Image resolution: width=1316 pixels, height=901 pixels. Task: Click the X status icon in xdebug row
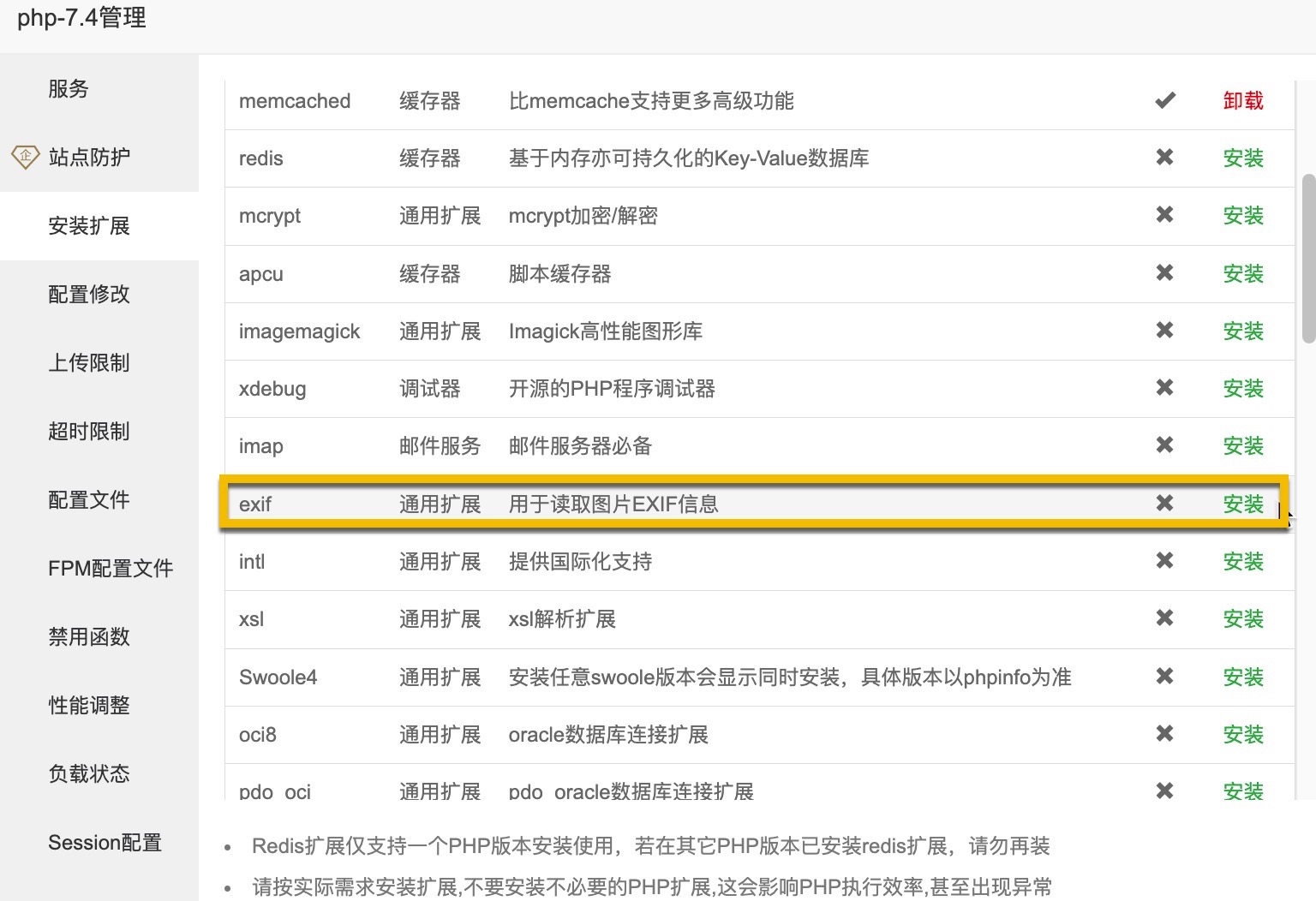tap(1164, 388)
